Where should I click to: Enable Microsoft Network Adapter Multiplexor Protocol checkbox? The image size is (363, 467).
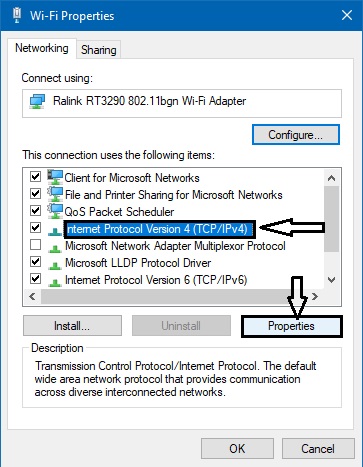(x=35, y=245)
